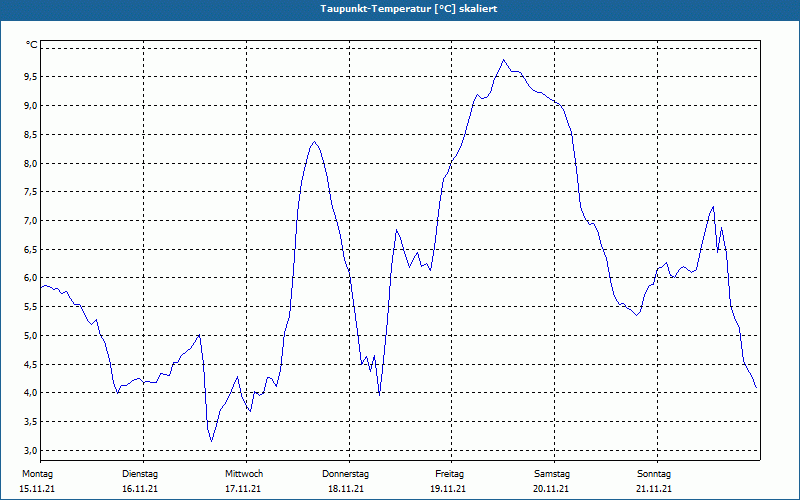Screen dimensions: 800x500
Task: Click the 9,5 axis value
Action: point(32,77)
